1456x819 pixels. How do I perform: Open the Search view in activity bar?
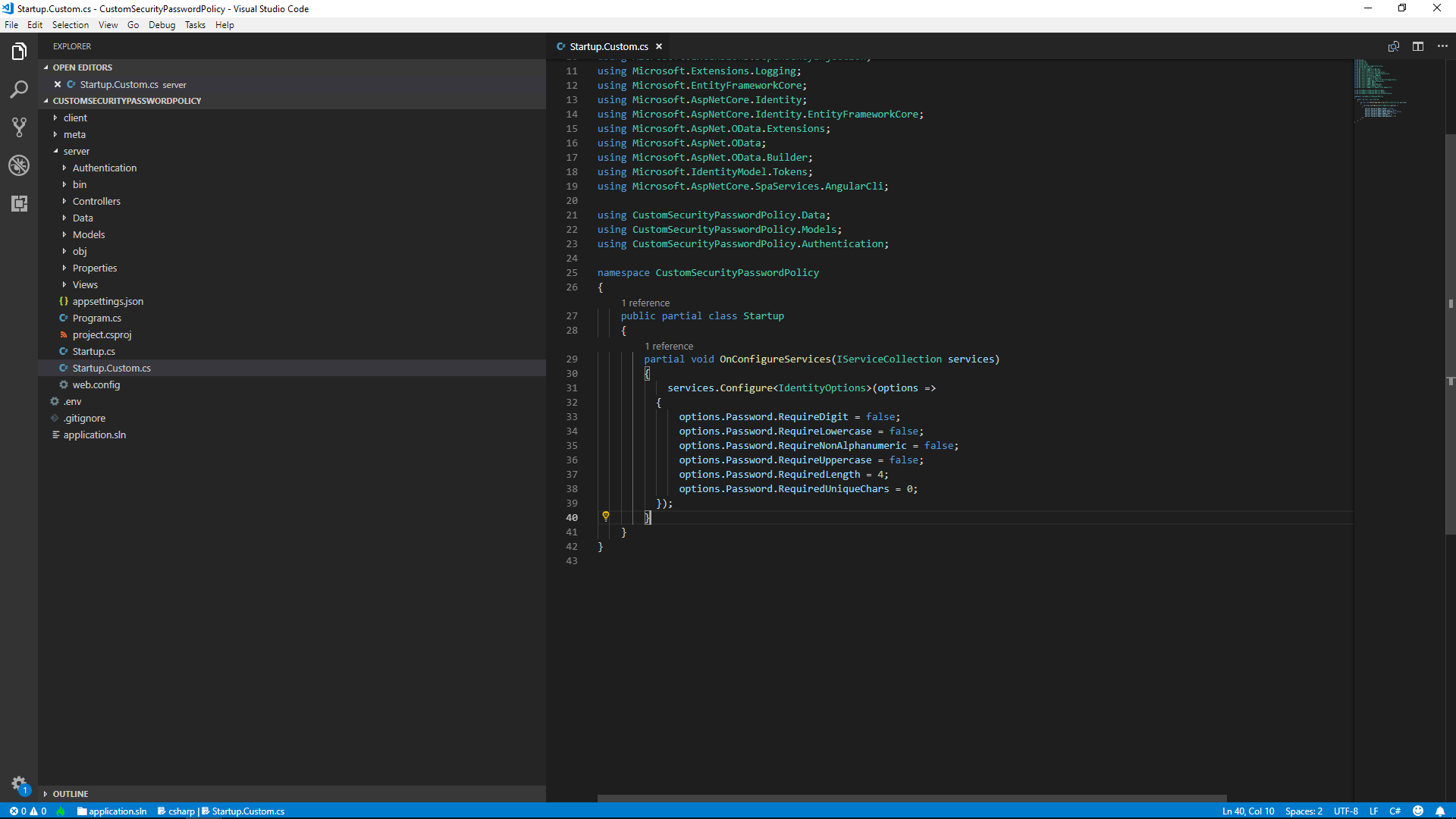tap(19, 89)
